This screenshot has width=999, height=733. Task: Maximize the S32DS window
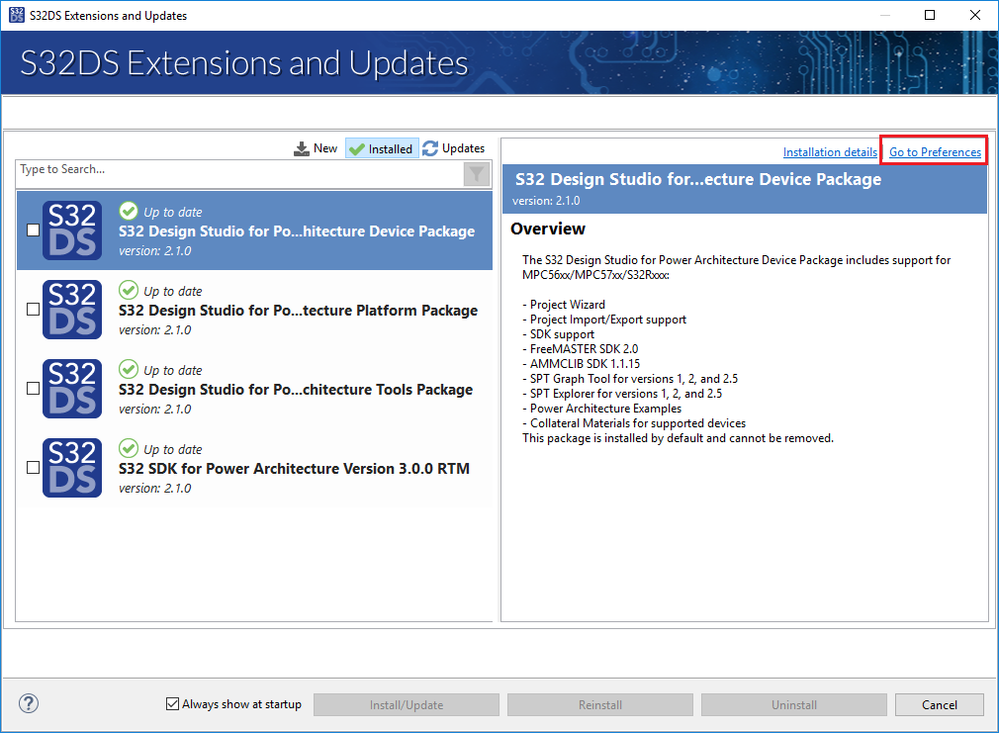point(930,15)
